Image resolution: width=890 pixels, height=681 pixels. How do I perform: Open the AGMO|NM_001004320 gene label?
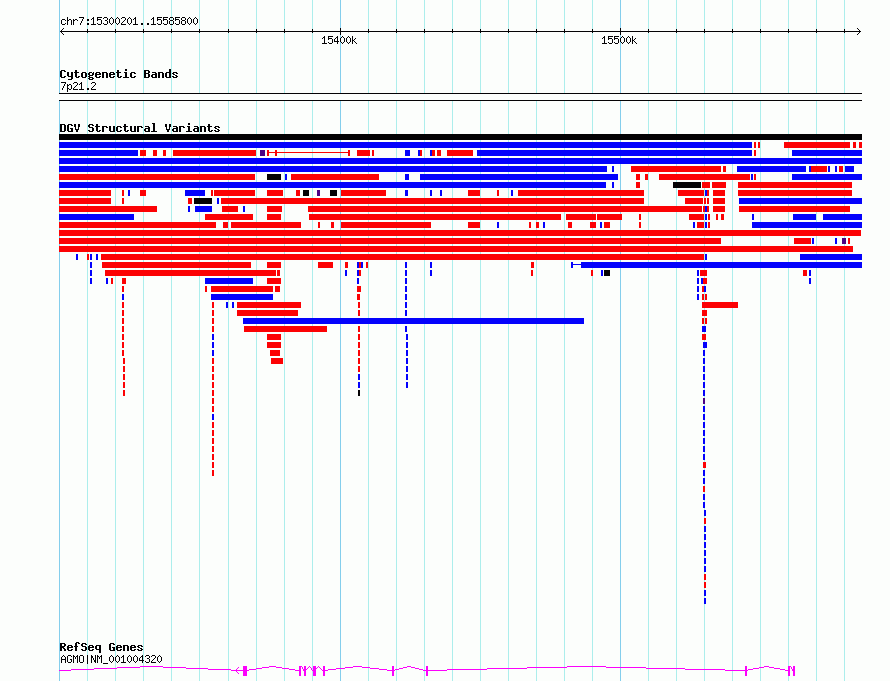coord(111,659)
